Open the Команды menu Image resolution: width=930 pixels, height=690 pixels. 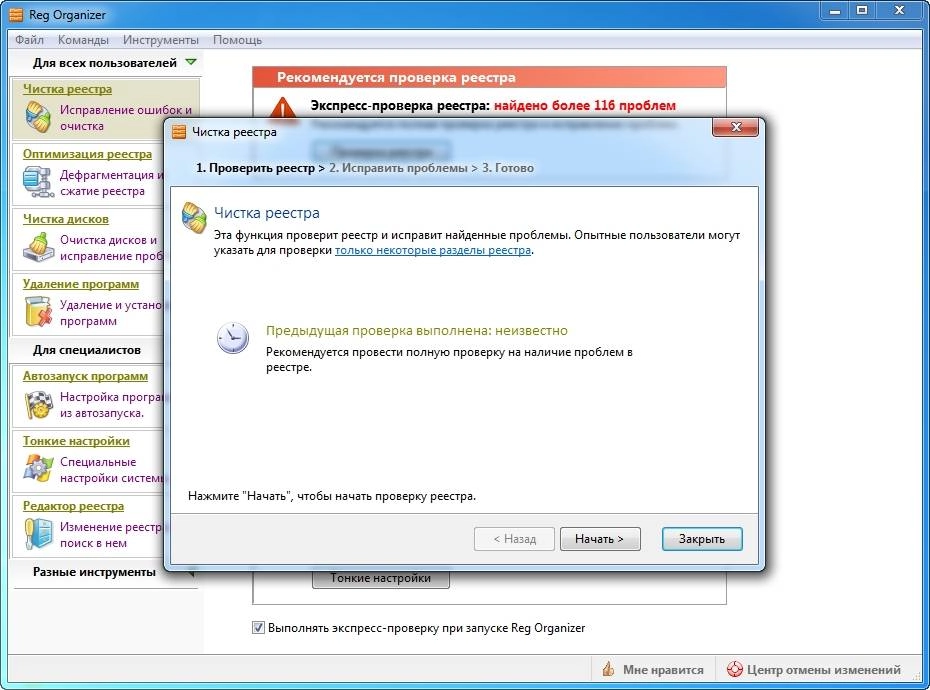[x=83, y=40]
